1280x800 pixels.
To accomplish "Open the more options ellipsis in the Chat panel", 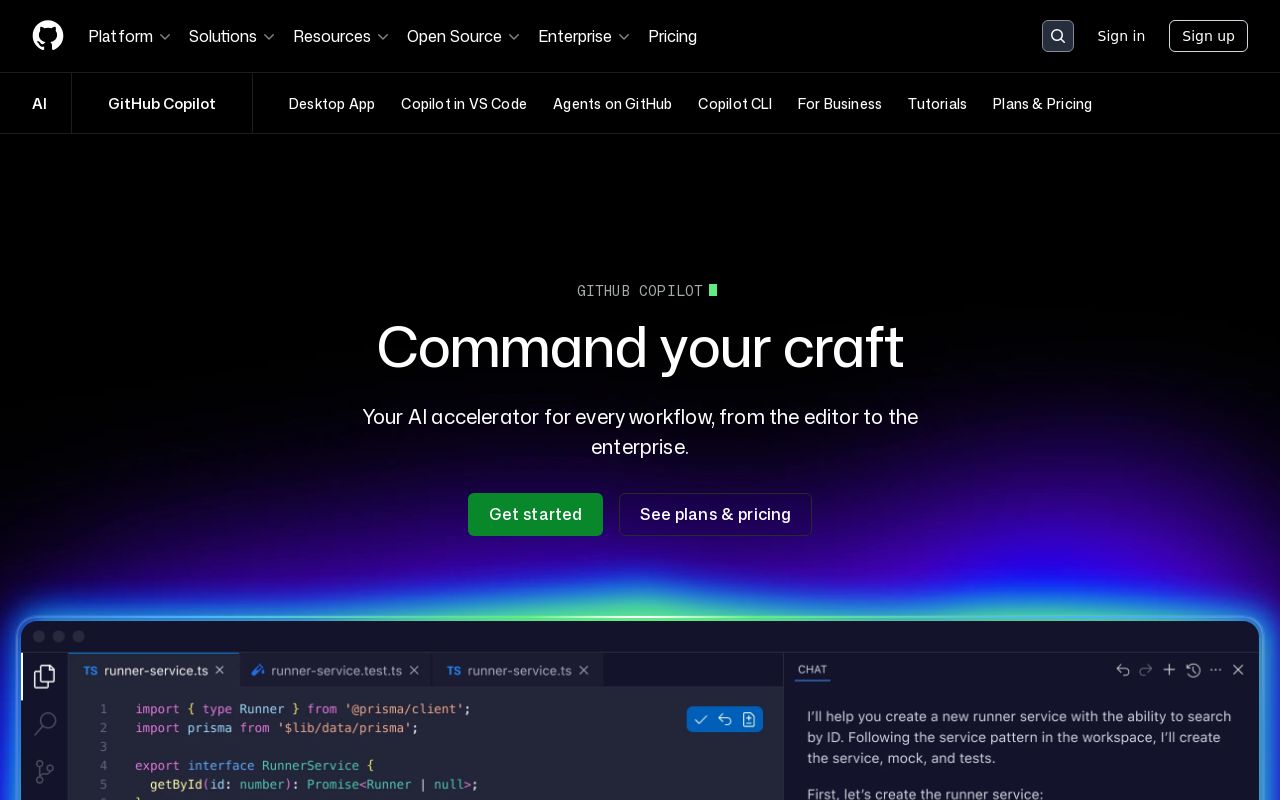I will tap(1216, 670).
